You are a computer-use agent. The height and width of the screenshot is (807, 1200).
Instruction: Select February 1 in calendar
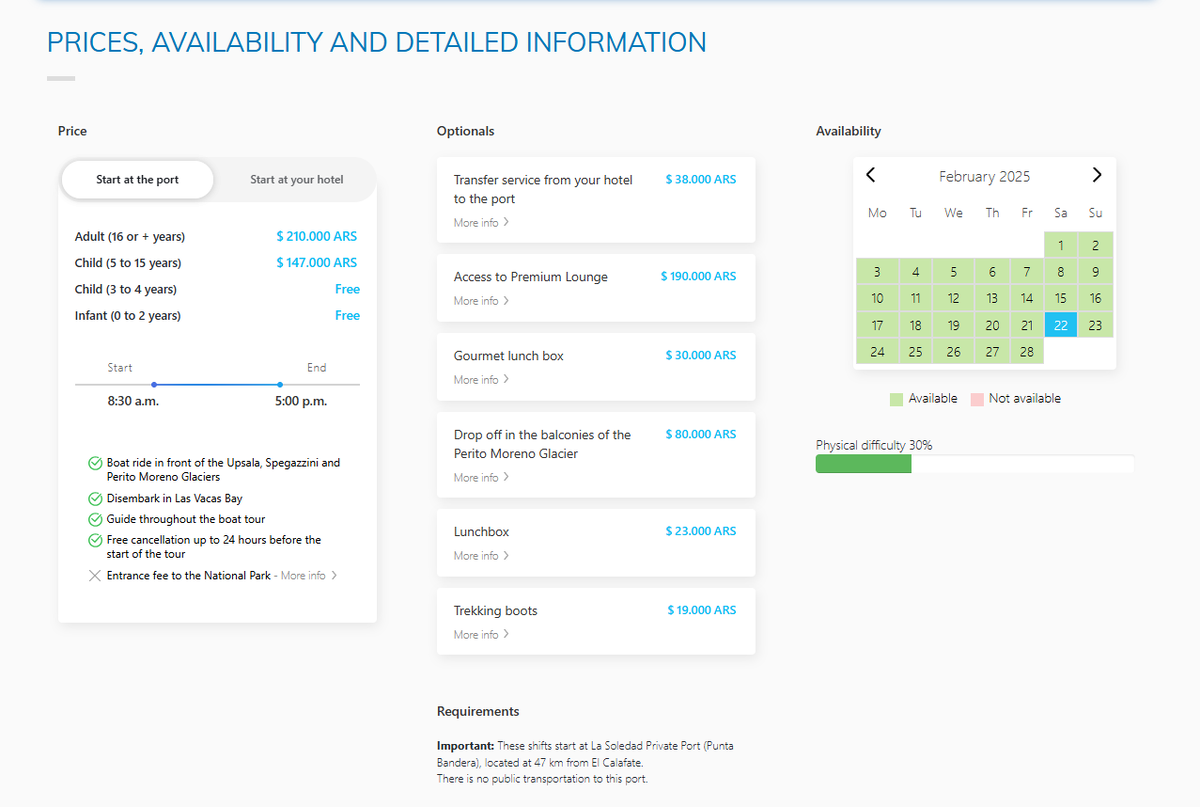[x=1060, y=245]
